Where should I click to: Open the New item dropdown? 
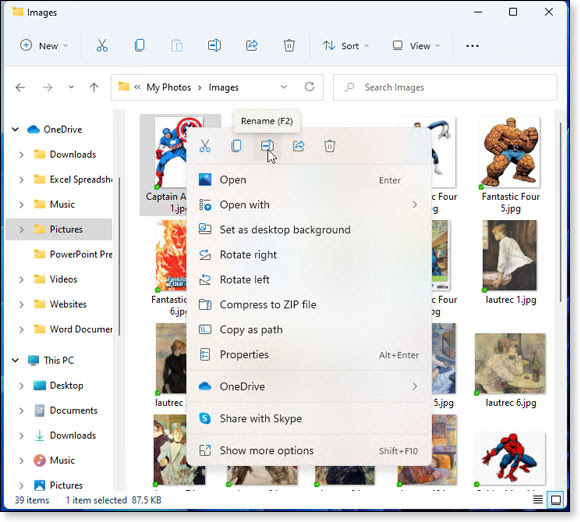click(44, 46)
